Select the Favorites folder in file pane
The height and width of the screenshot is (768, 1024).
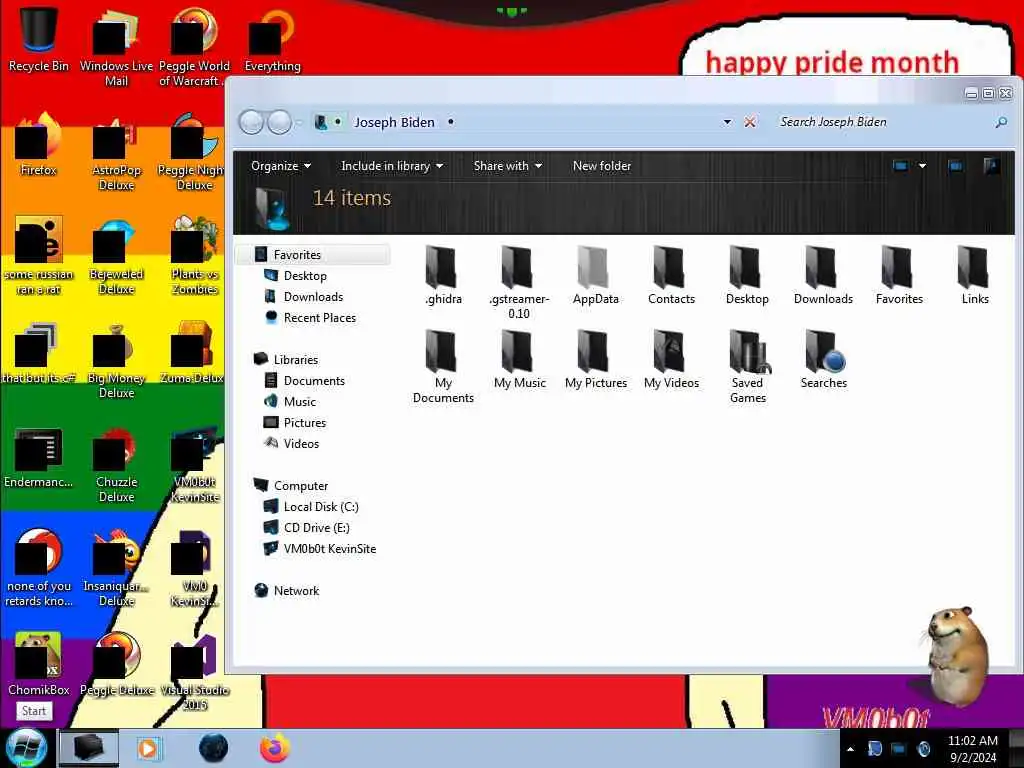tap(899, 275)
